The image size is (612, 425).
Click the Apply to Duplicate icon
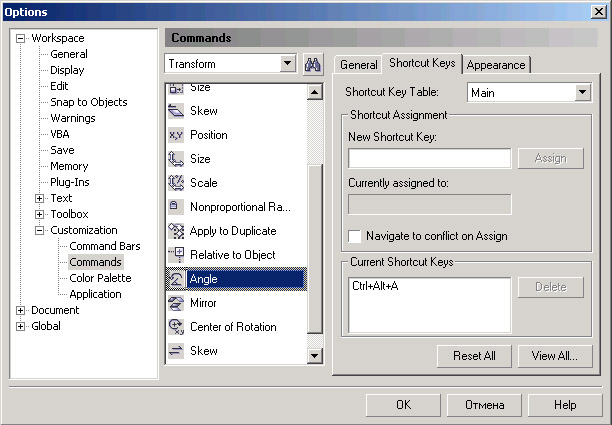(176, 231)
